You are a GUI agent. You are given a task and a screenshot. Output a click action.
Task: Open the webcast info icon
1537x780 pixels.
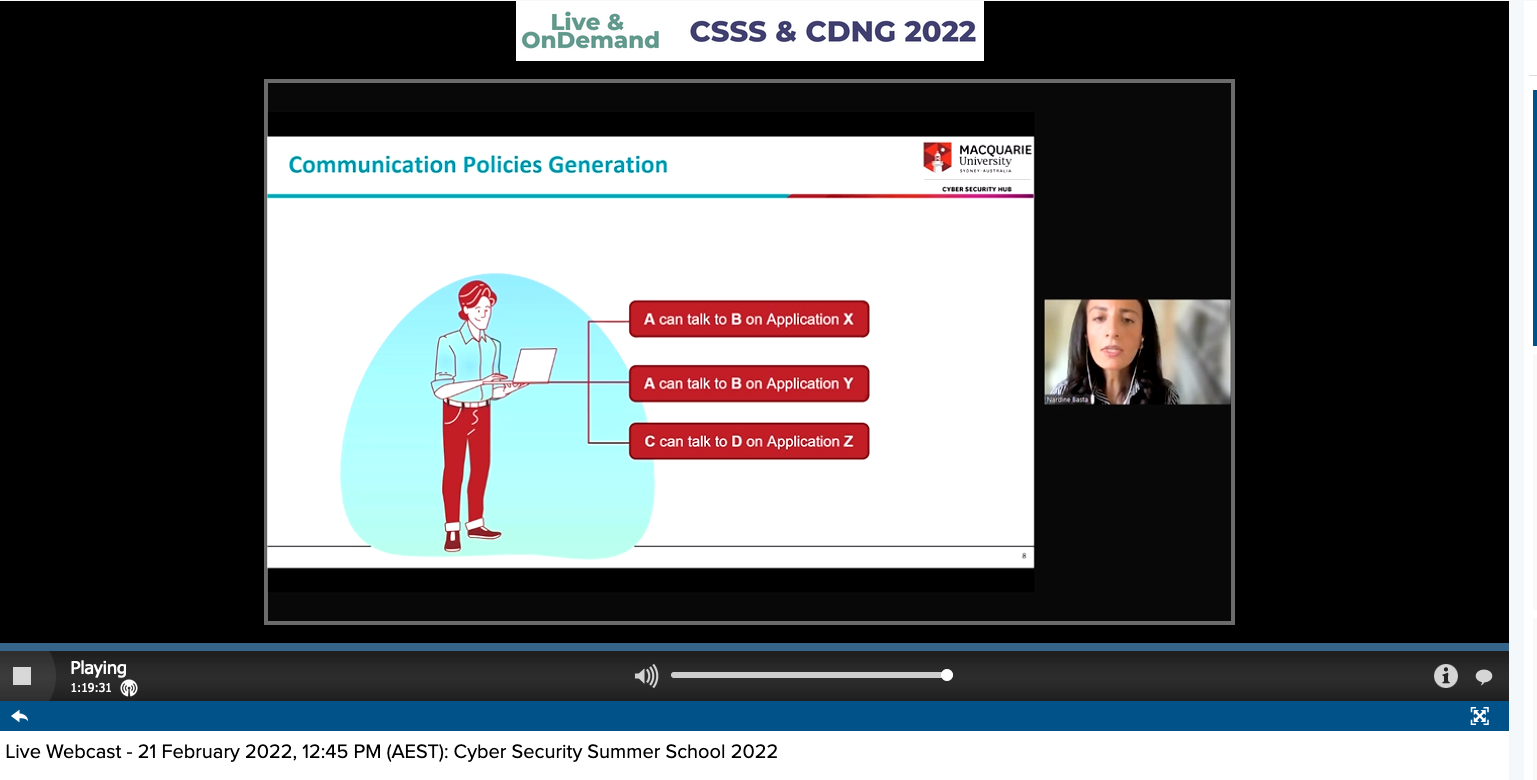tap(1445, 676)
